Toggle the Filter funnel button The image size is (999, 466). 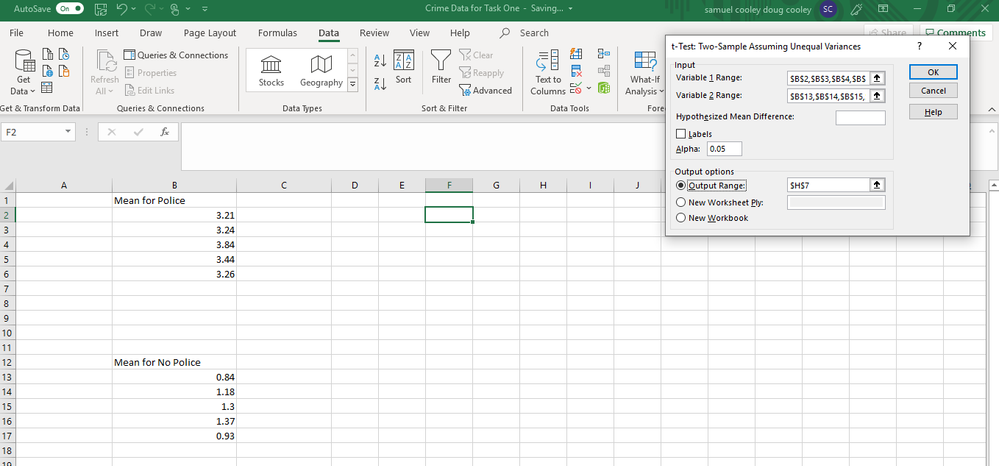click(x=441, y=67)
